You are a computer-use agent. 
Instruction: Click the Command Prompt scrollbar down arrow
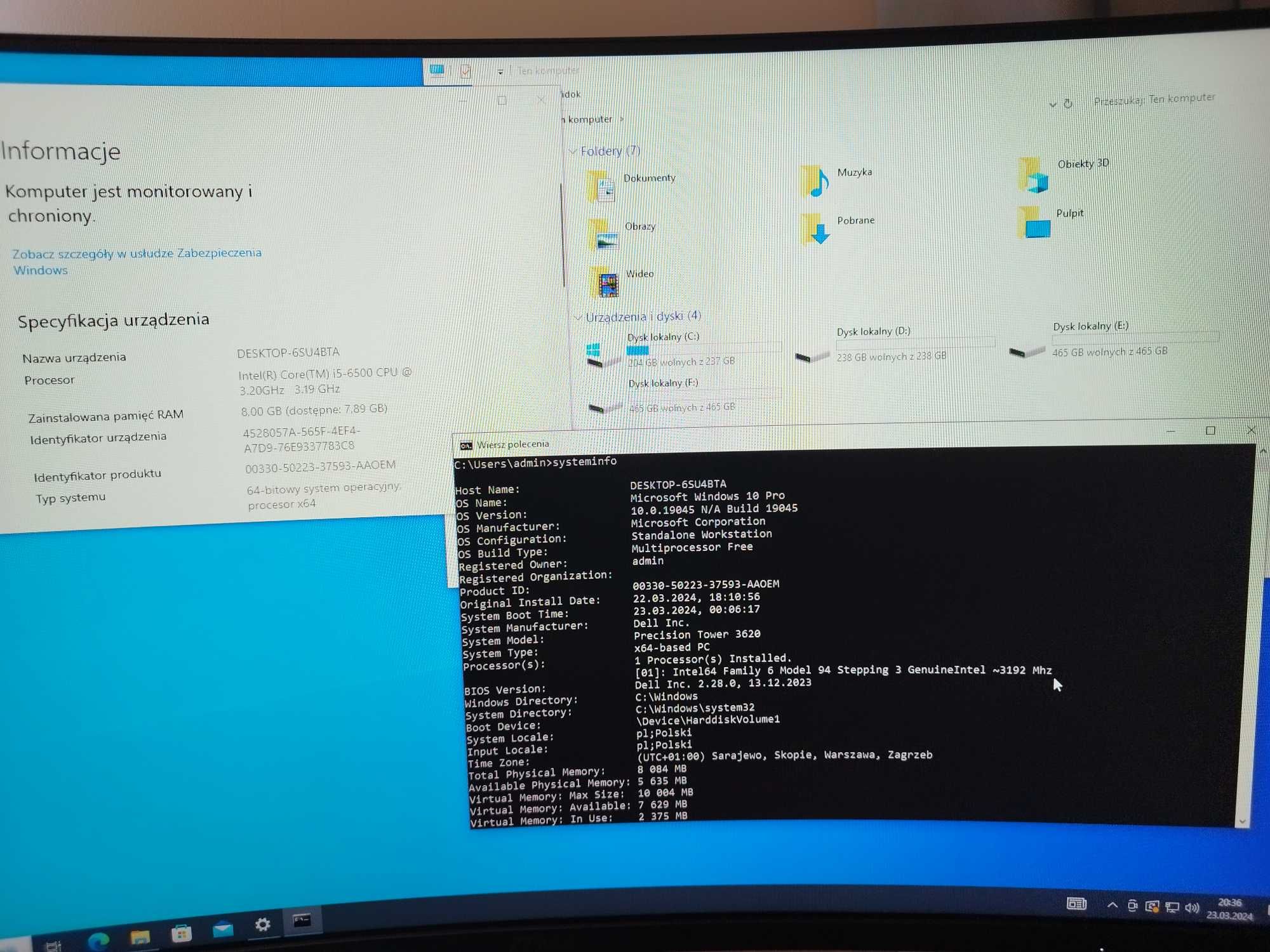pos(1243,821)
